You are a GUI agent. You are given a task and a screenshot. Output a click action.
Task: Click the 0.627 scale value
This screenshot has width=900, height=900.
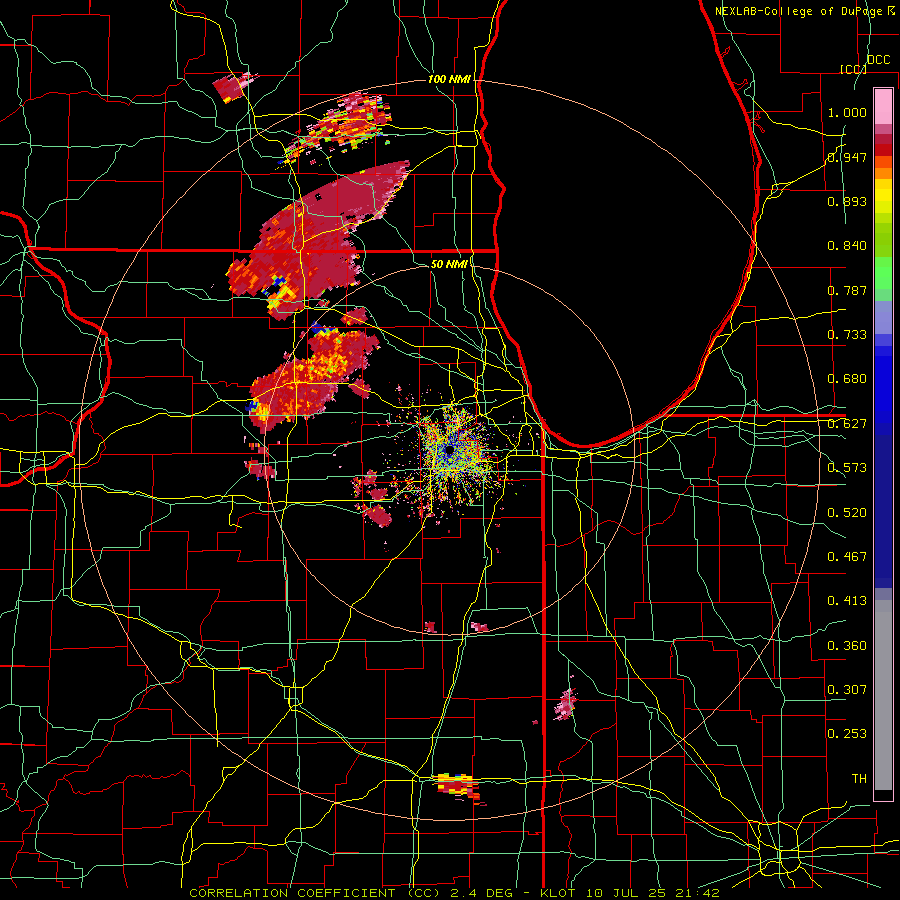click(x=847, y=424)
